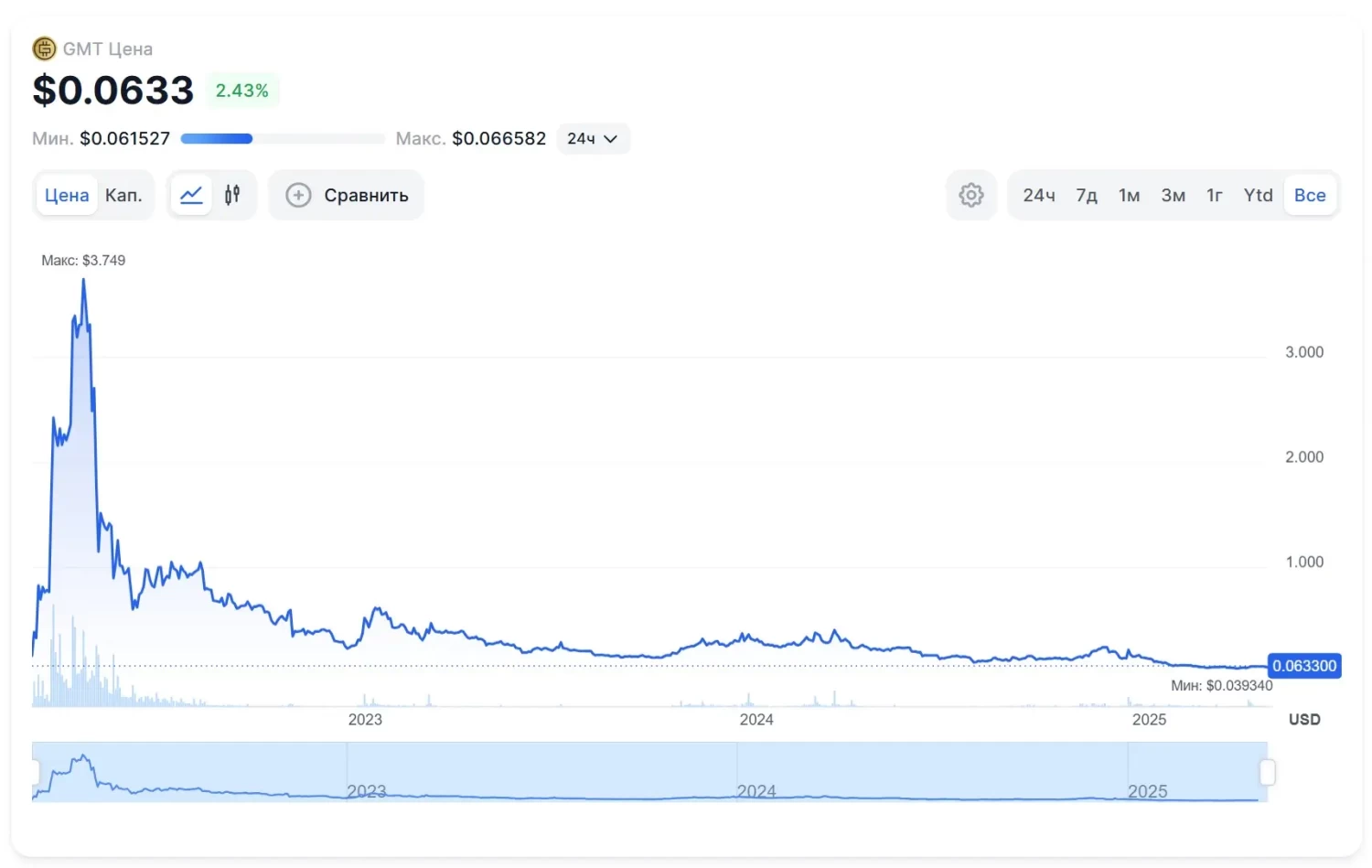The height and width of the screenshot is (868, 1372).
Task: Click the $0.0633 current price
Action: (113, 90)
